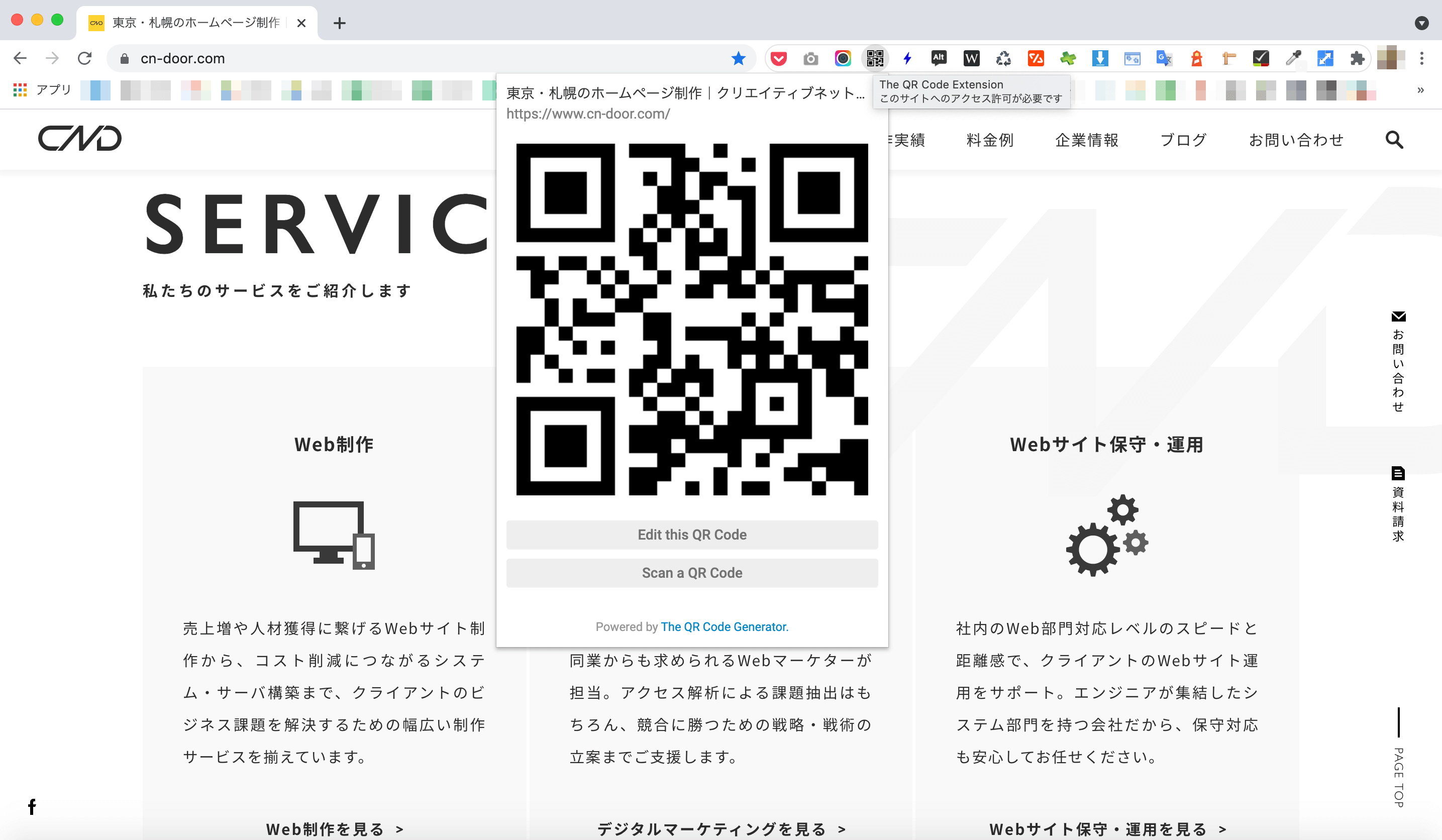
Task: Click the デジタルマーケティングを見る link
Action: [x=721, y=829]
